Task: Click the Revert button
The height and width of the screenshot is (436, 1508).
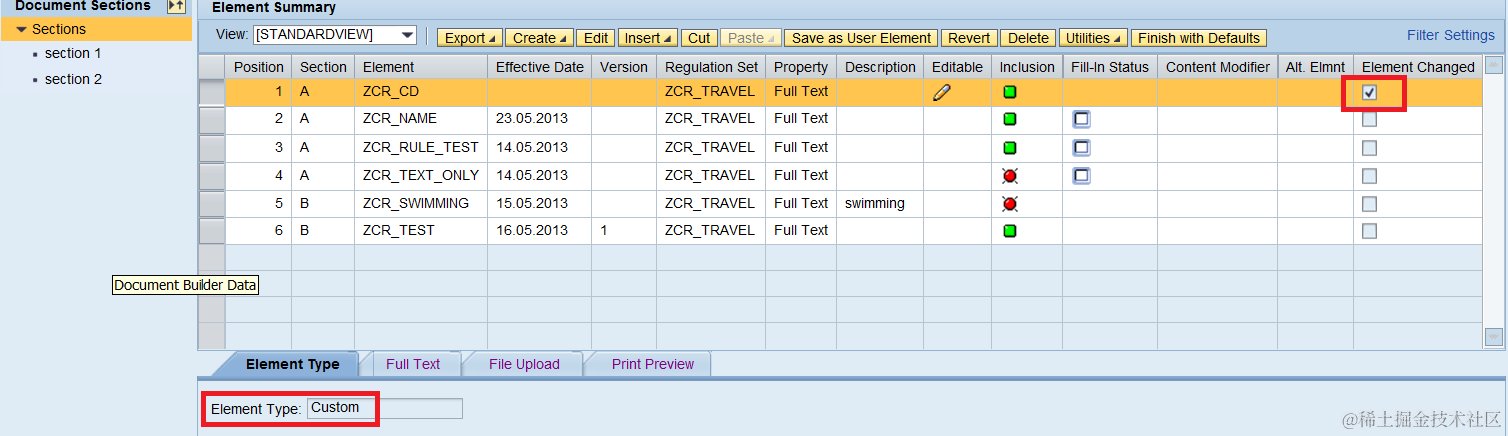Action: click(x=969, y=38)
